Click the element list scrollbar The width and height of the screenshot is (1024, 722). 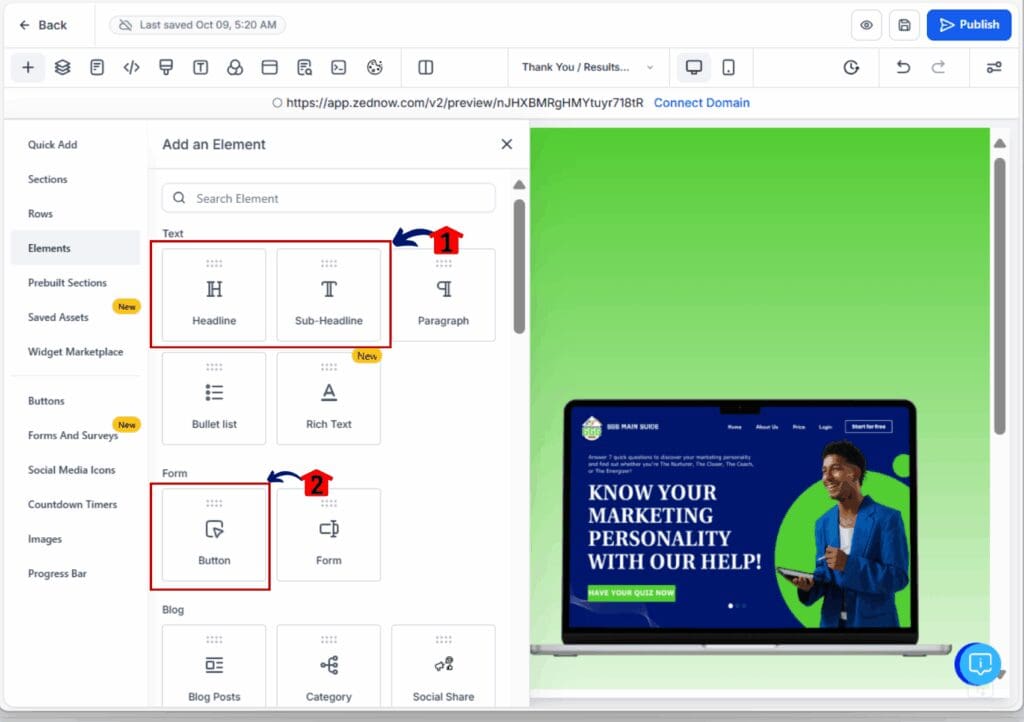(x=518, y=266)
